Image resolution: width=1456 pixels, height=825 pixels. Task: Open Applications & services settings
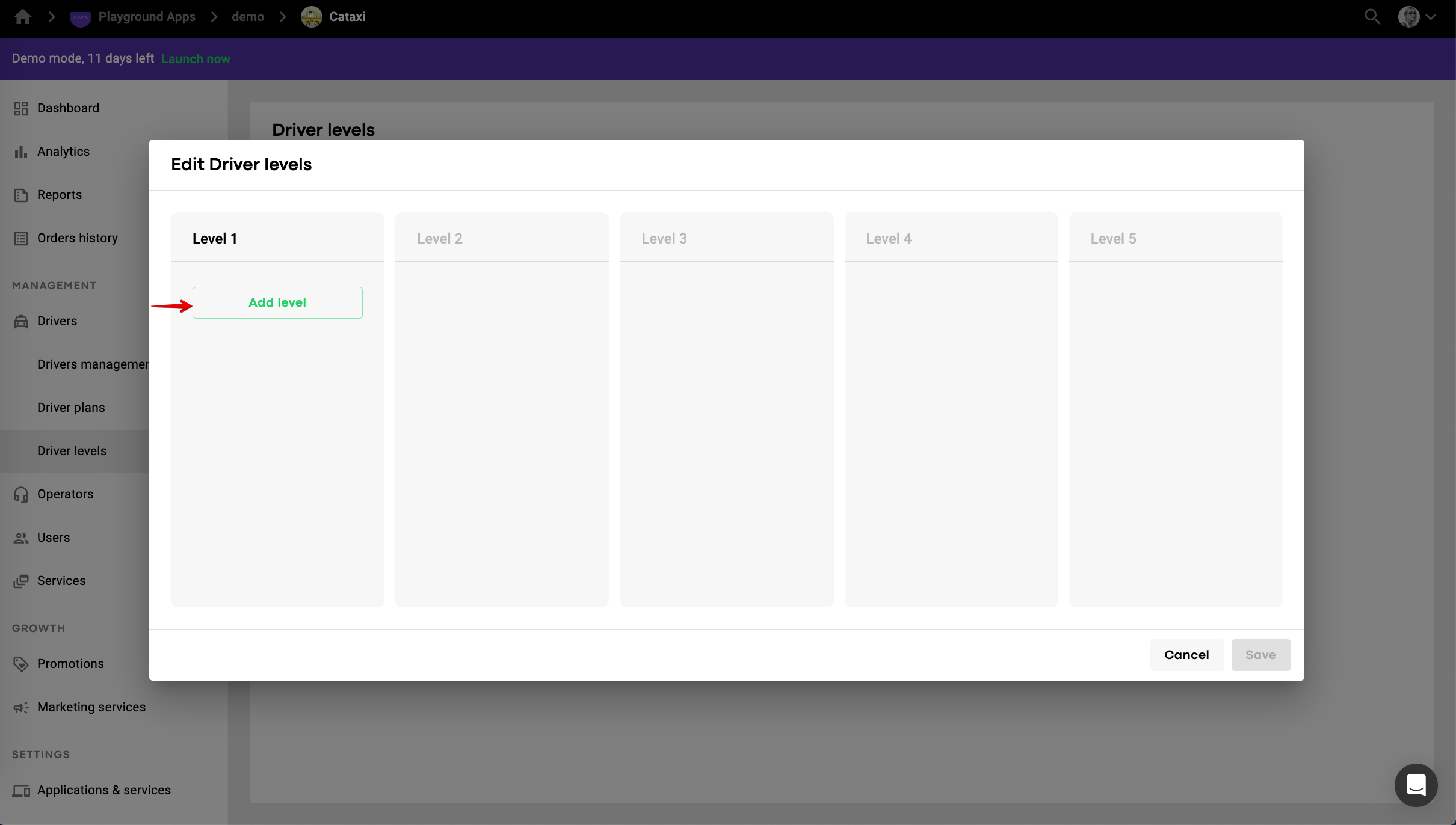pyautogui.click(x=104, y=790)
